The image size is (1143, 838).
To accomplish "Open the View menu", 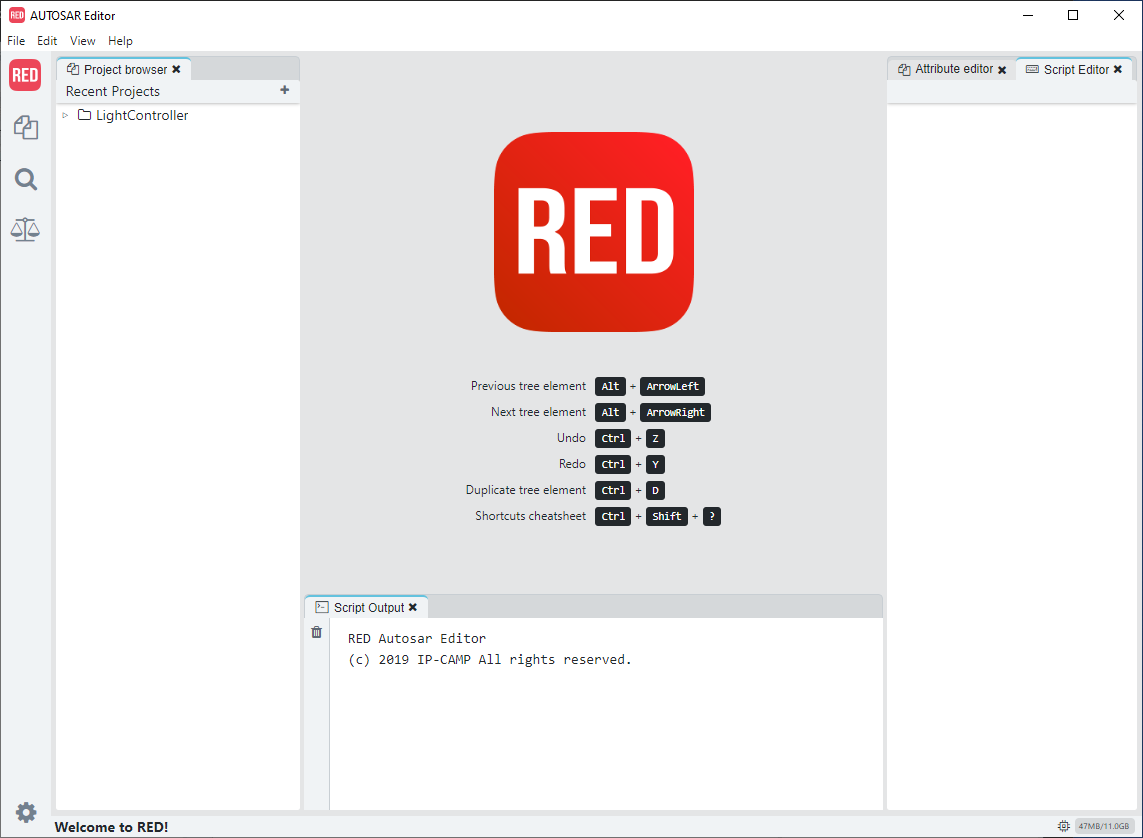I will click(82, 41).
